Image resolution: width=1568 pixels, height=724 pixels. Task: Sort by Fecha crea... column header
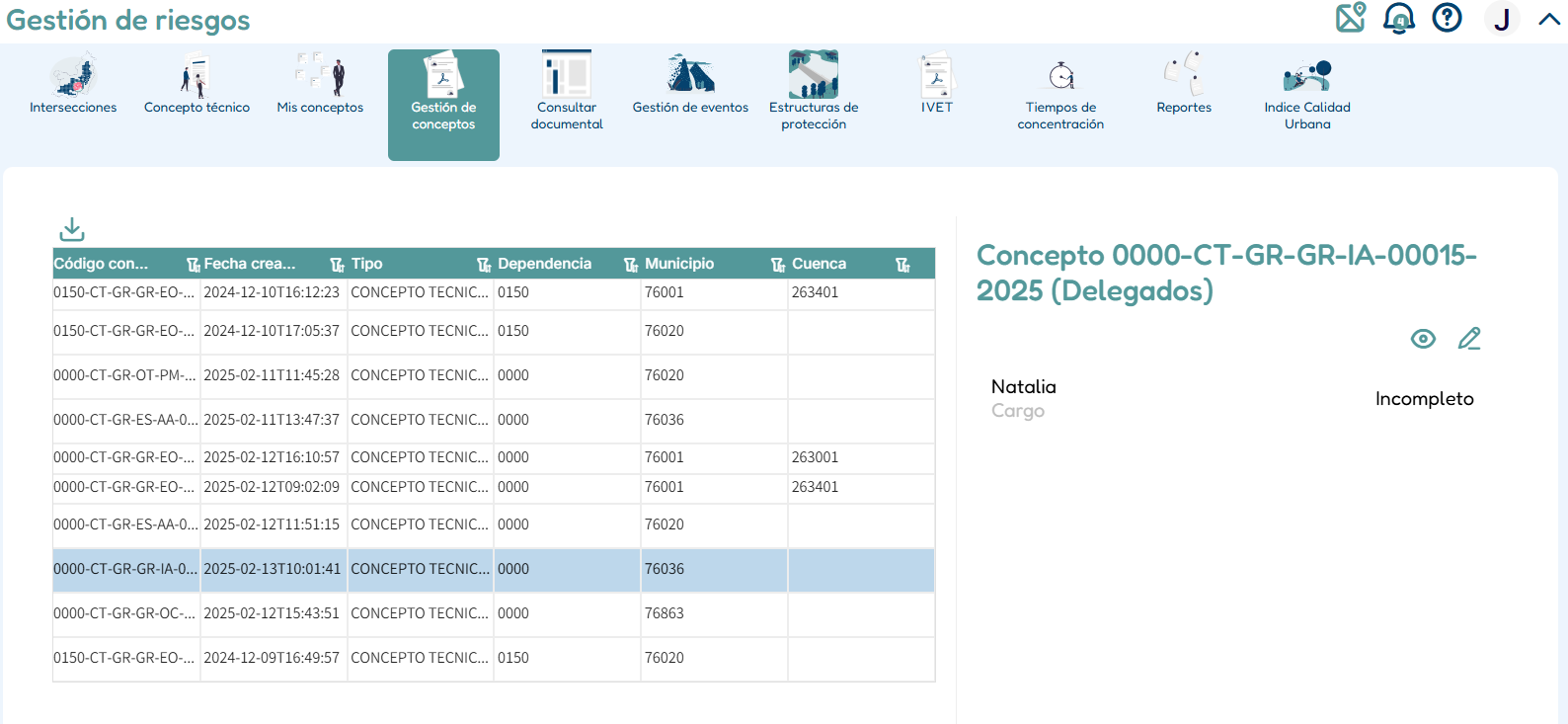250,264
